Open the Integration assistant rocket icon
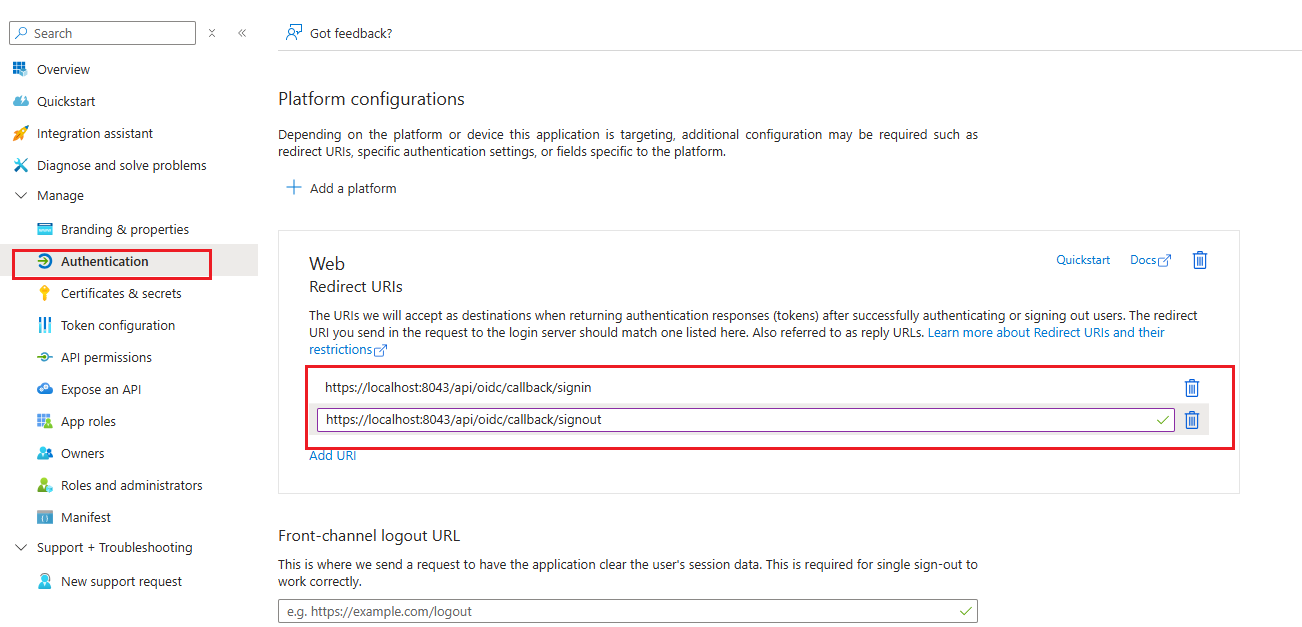1302x627 pixels. (x=20, y=133)
